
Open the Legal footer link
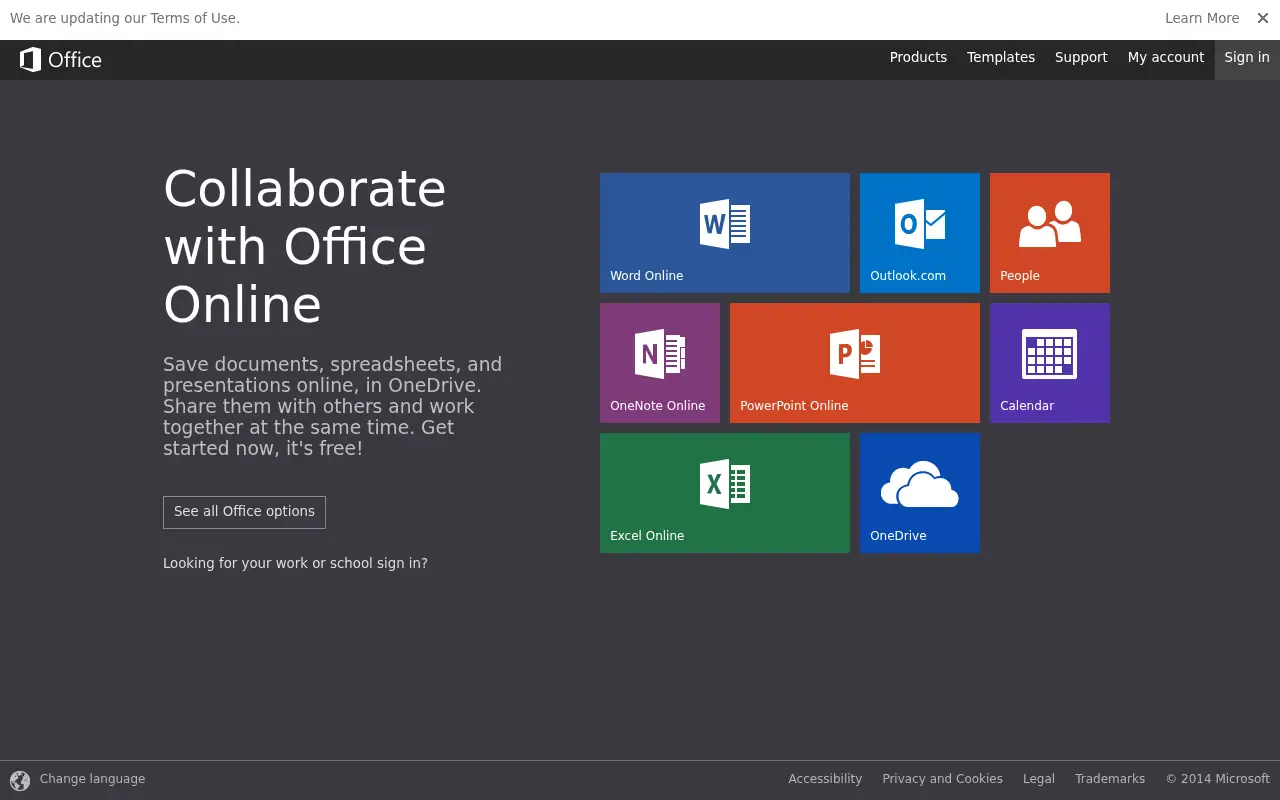[x=1039, y=779]
